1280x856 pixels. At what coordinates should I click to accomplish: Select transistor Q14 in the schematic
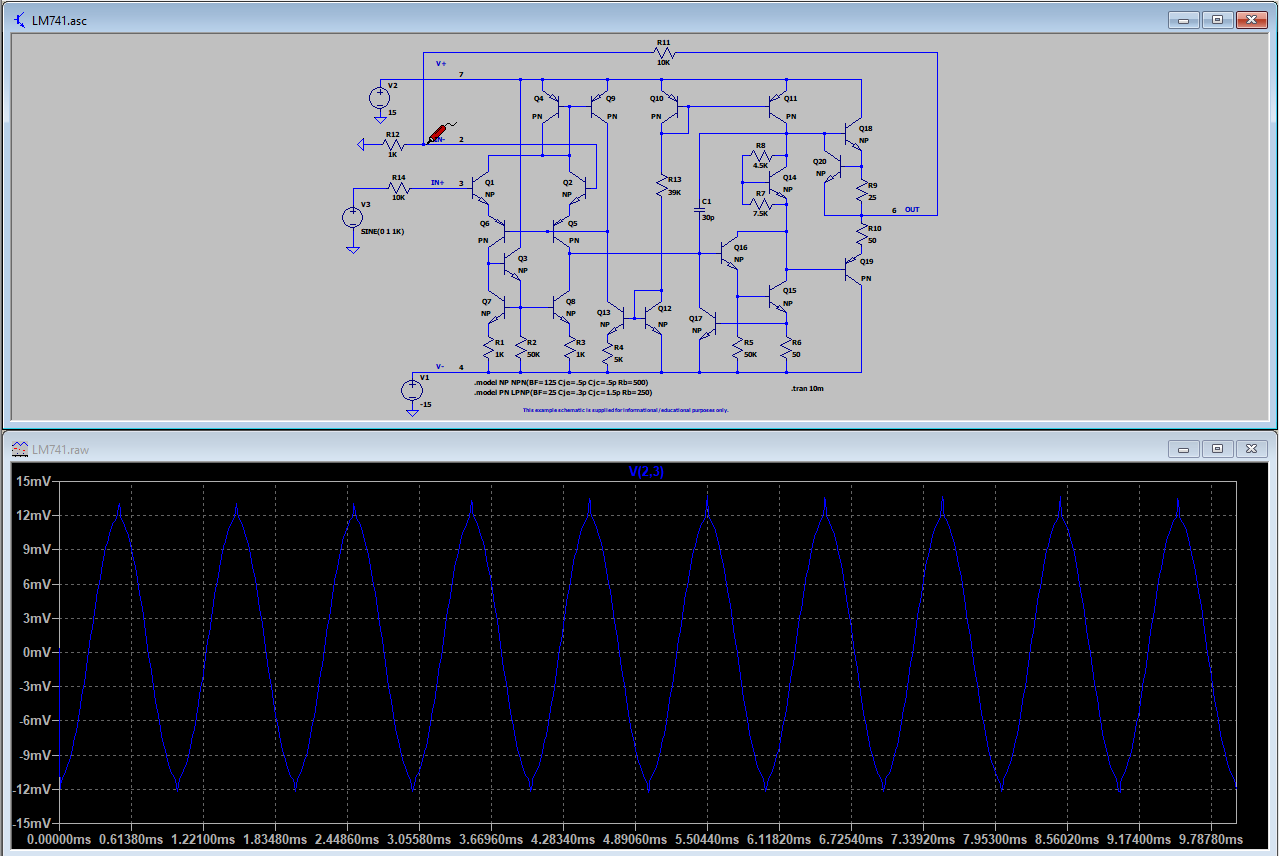tap(780, 183)
